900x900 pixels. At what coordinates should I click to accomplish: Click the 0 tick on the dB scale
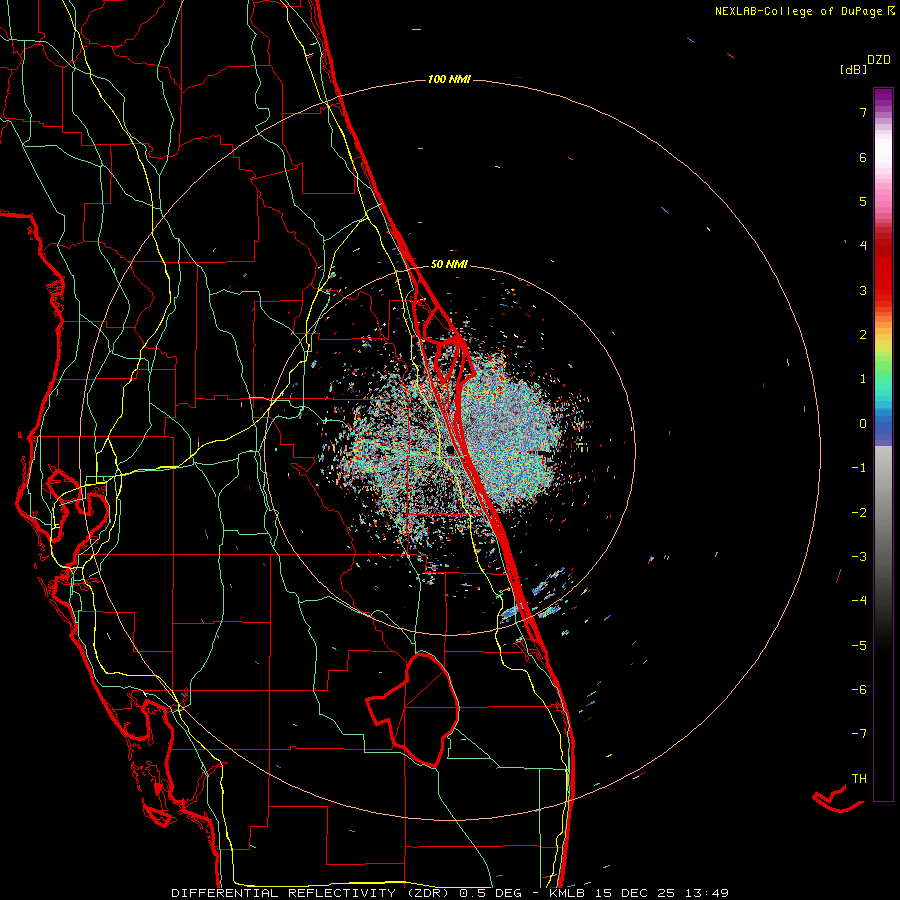[863, 424]
